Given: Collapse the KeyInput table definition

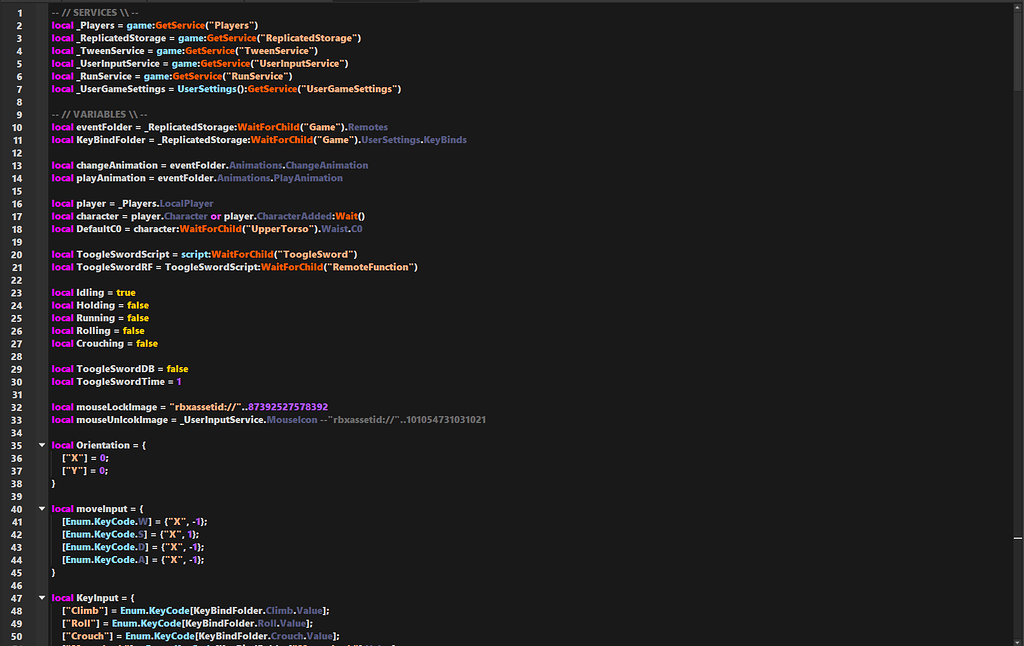Looking at the screenshot, I should click(41, 597).
